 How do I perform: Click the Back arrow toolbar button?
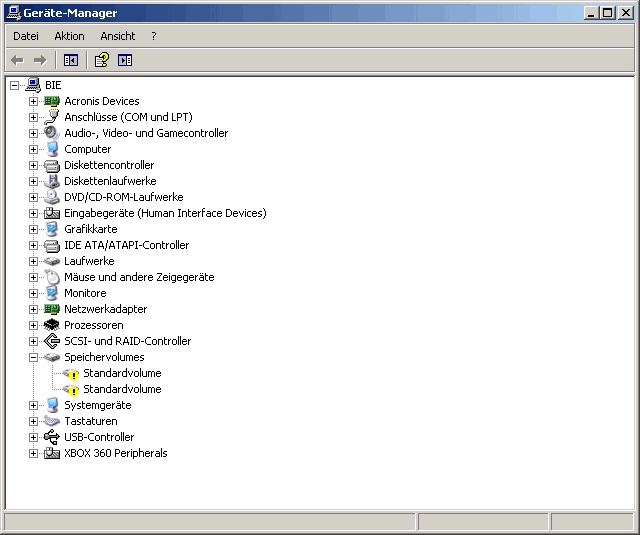[17, 60]
